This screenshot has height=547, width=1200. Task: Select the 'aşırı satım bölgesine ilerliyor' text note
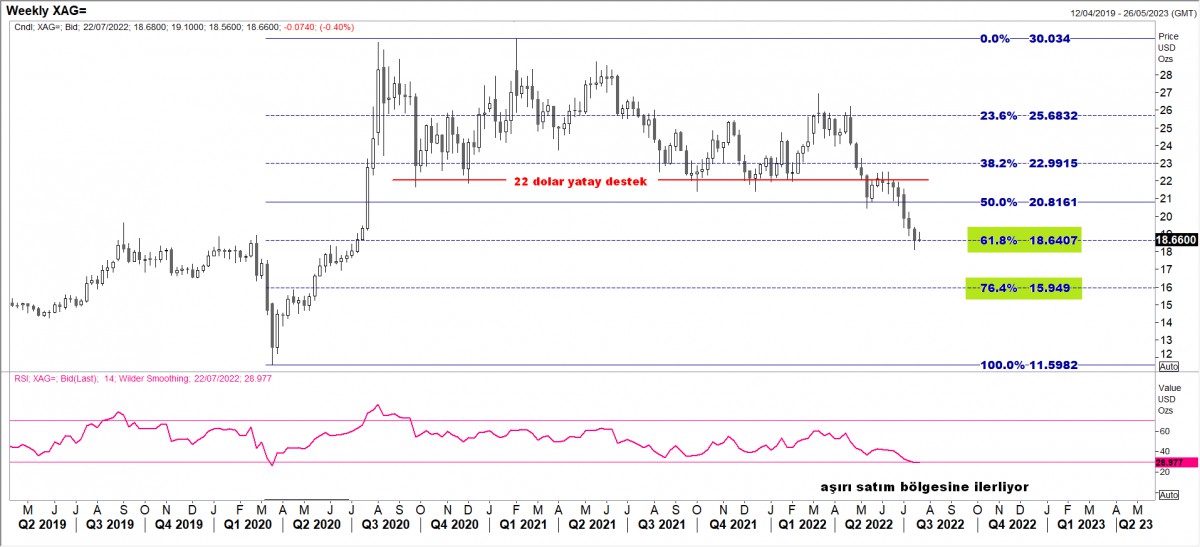(924, 486)
